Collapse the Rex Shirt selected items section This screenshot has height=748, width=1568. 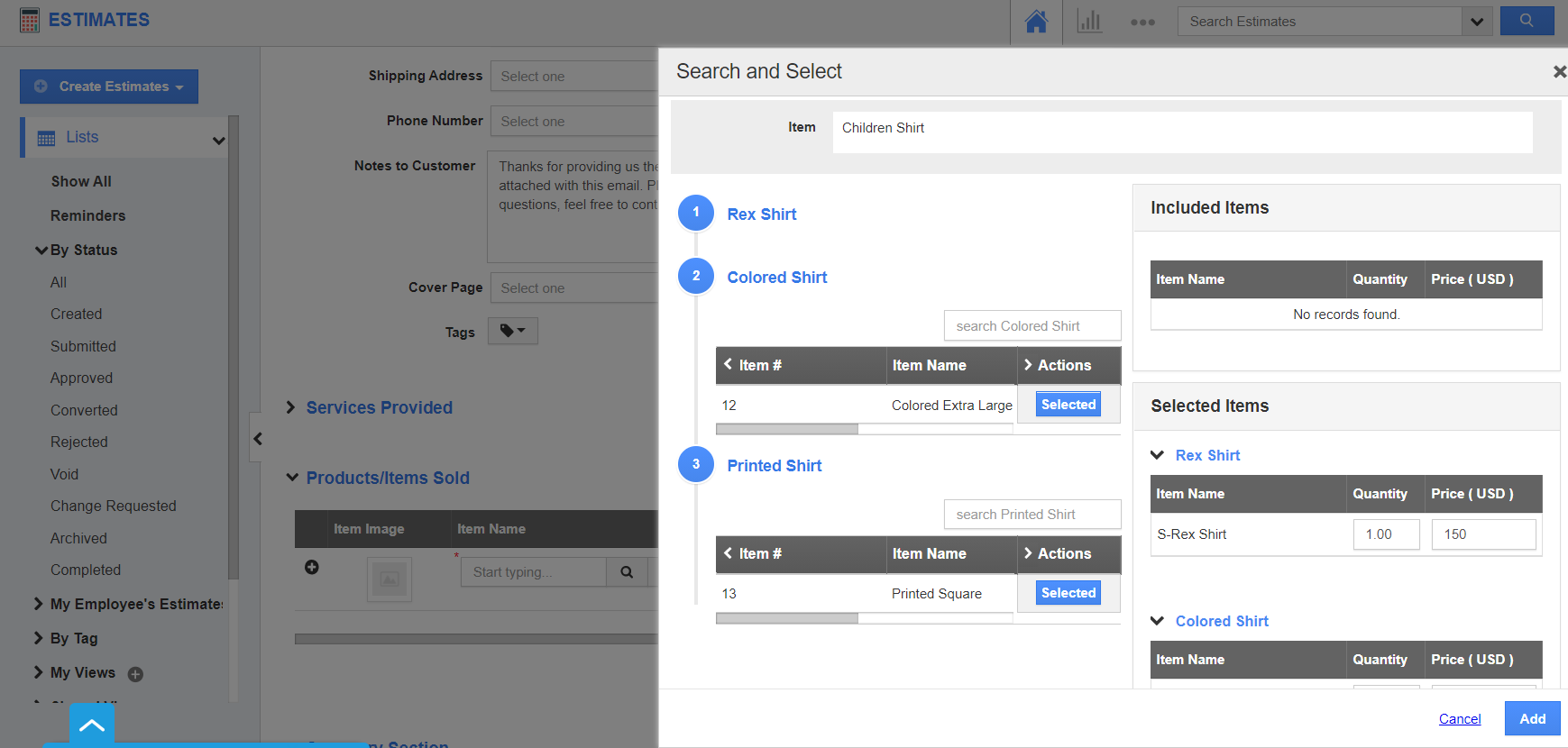[x=1158, y=455]
